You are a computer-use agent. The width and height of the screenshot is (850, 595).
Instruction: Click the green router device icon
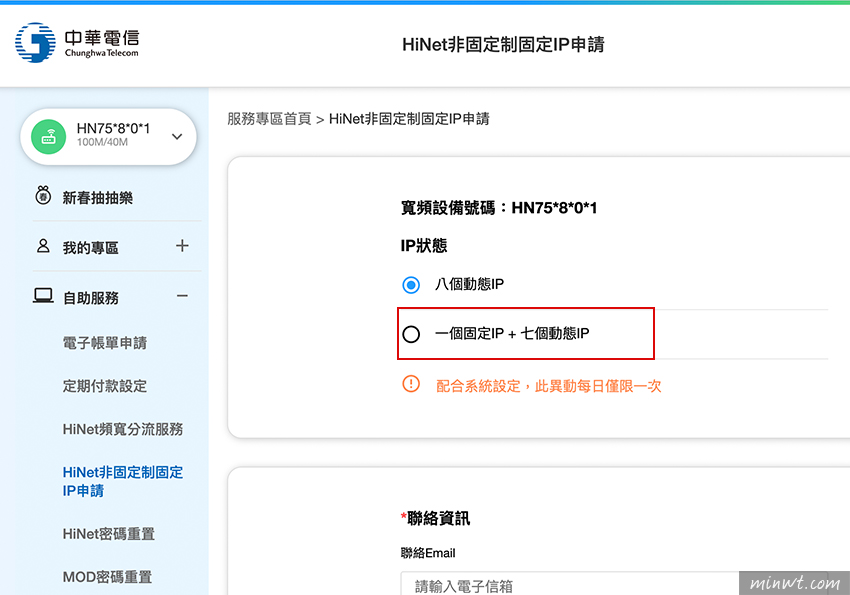click(x=49, y=137)
